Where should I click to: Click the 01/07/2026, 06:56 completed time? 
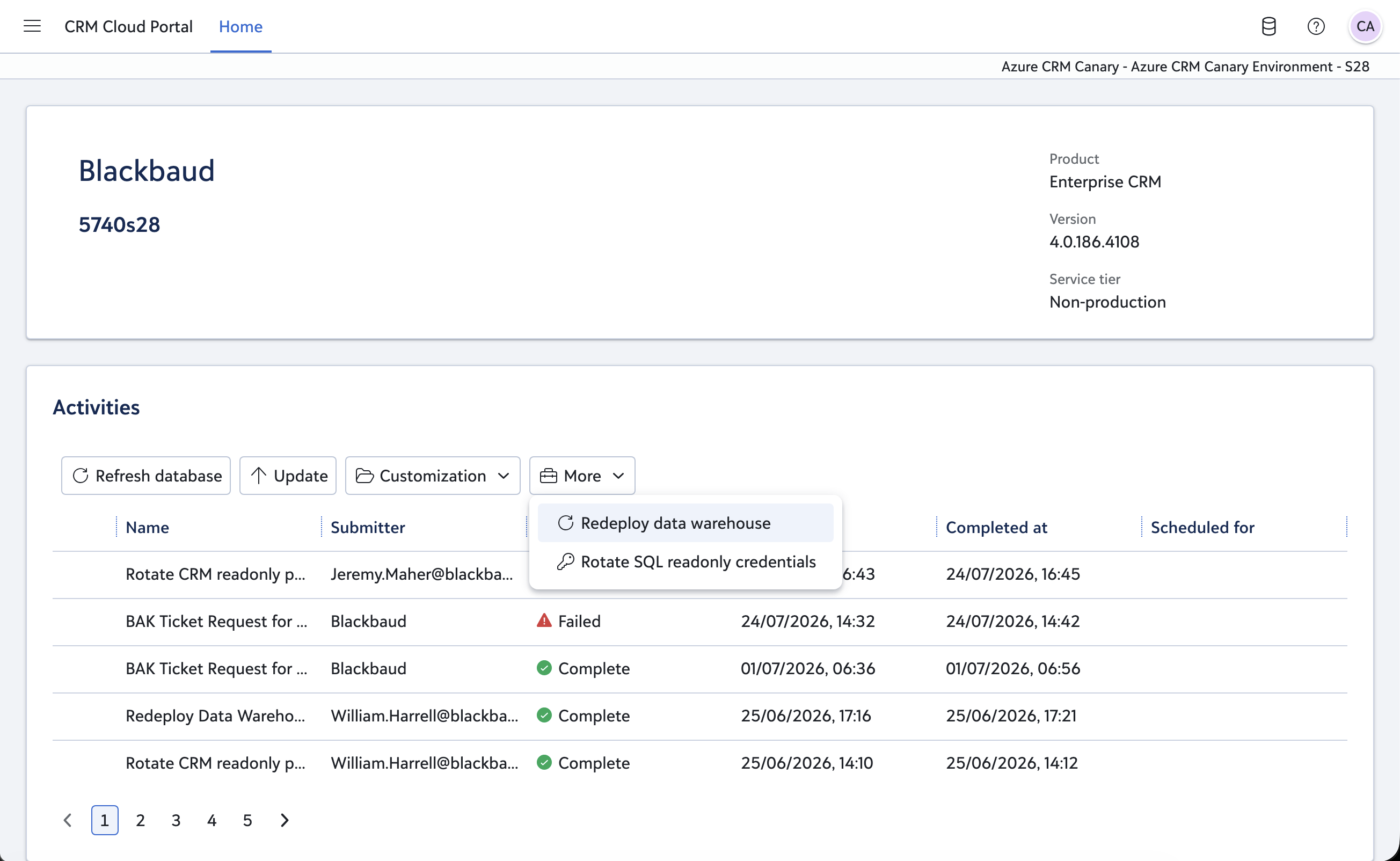pos(1013,668)
